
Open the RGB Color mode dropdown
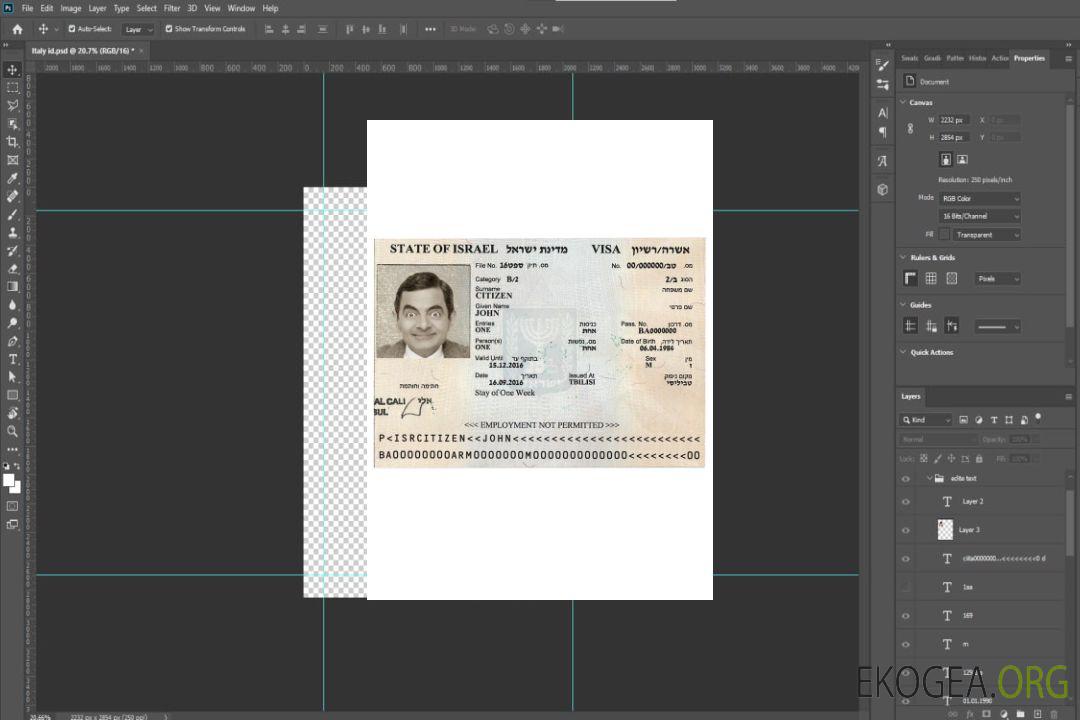pos(979,198)
